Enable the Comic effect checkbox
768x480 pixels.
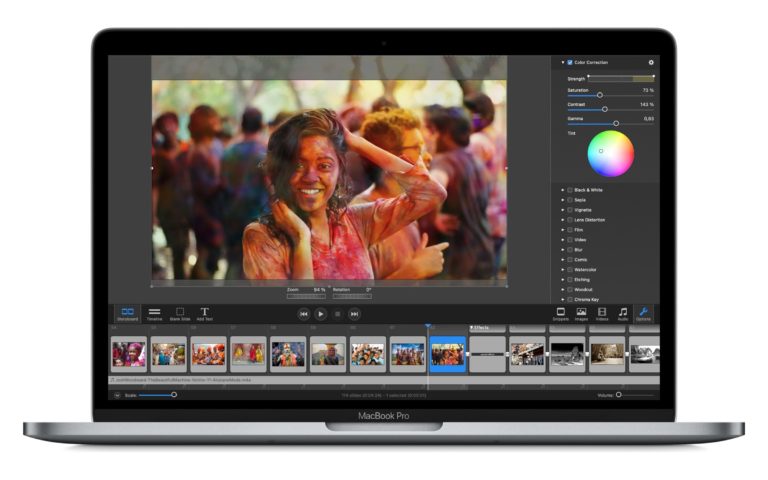[570, 260]
